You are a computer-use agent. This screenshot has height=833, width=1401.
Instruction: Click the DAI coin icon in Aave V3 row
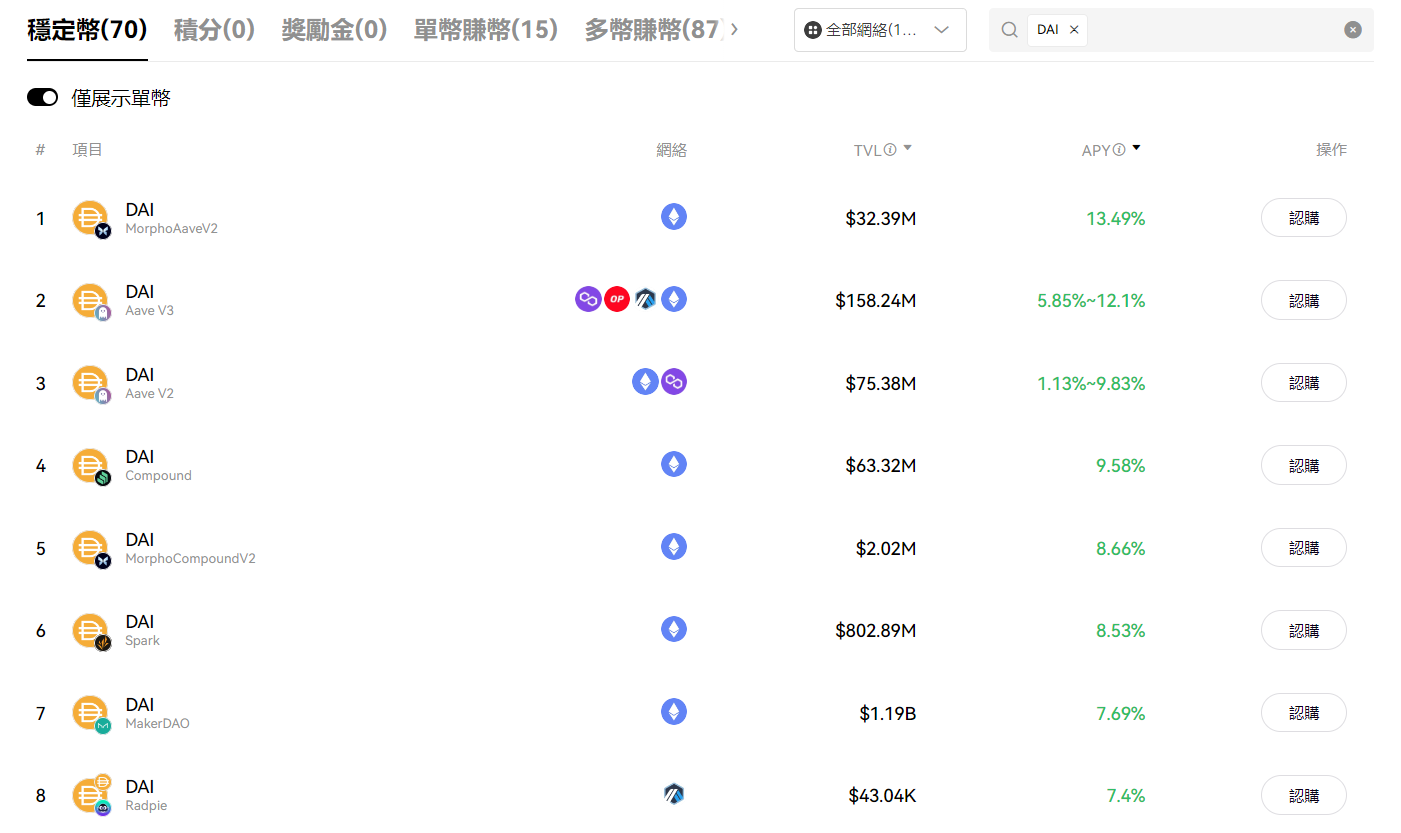tap(90, 300)
